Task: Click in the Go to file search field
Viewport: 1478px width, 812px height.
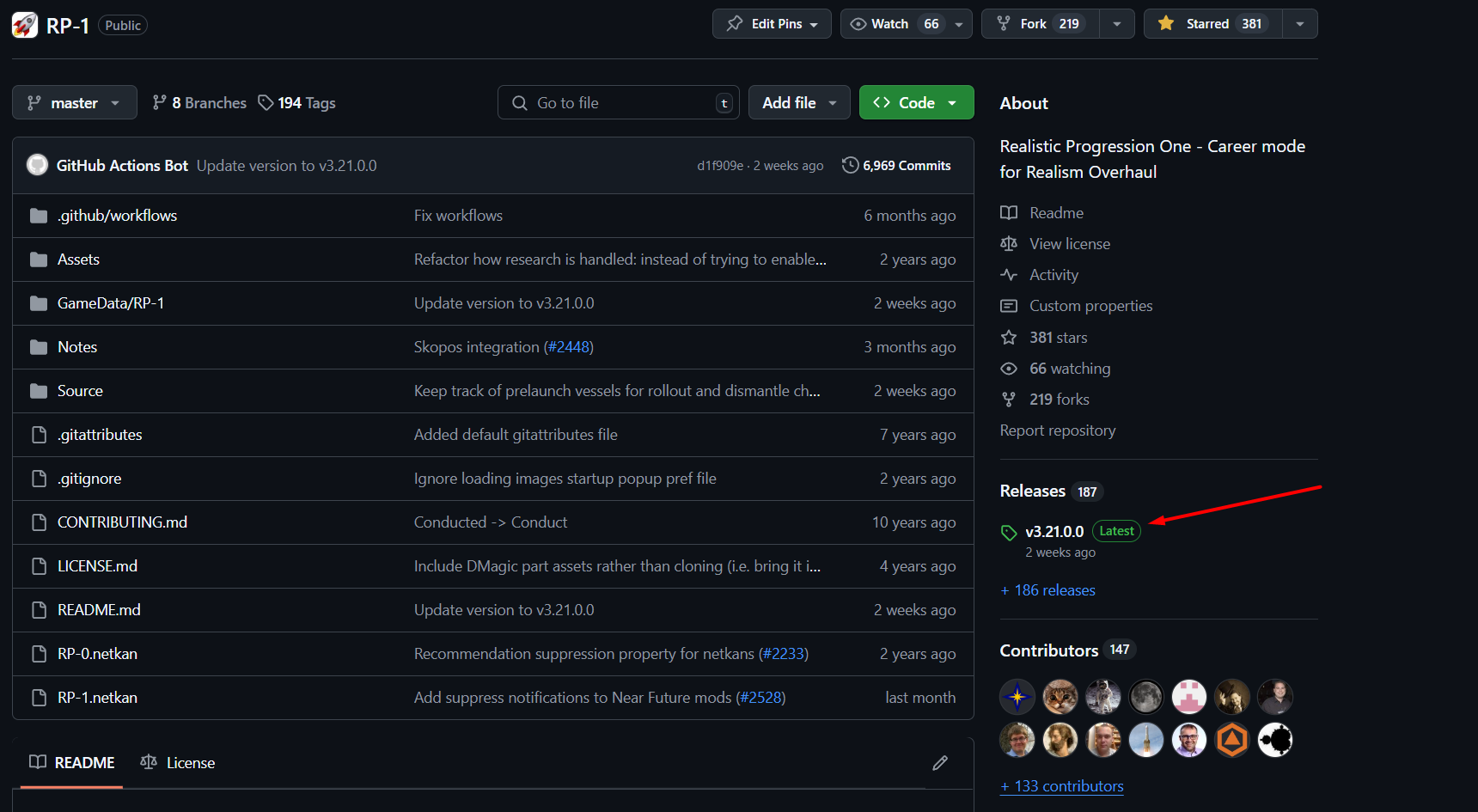Action: click(x=618, y=102)
